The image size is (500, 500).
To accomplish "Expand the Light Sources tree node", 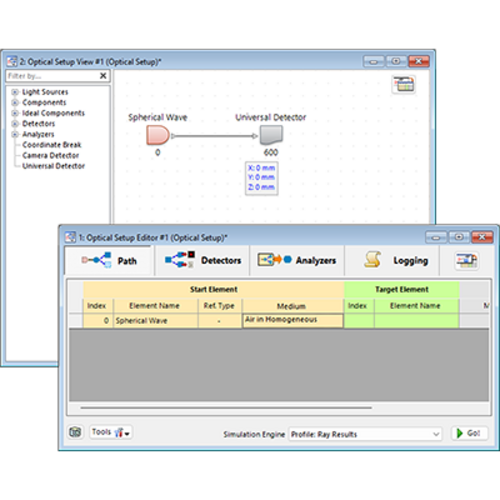I will [15, 92].
